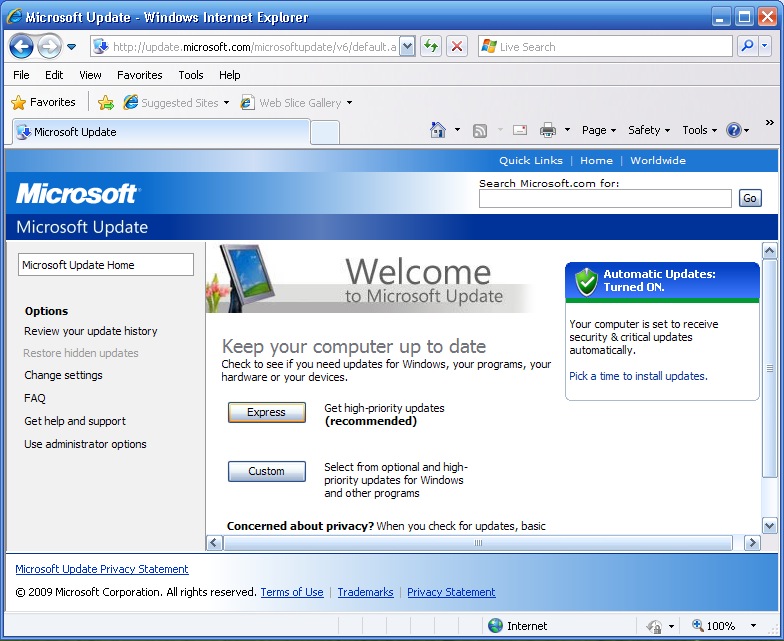The height and width of the screenshot is (641, 784).
Task: Click the Go search button
Action: tap(750, 198)
